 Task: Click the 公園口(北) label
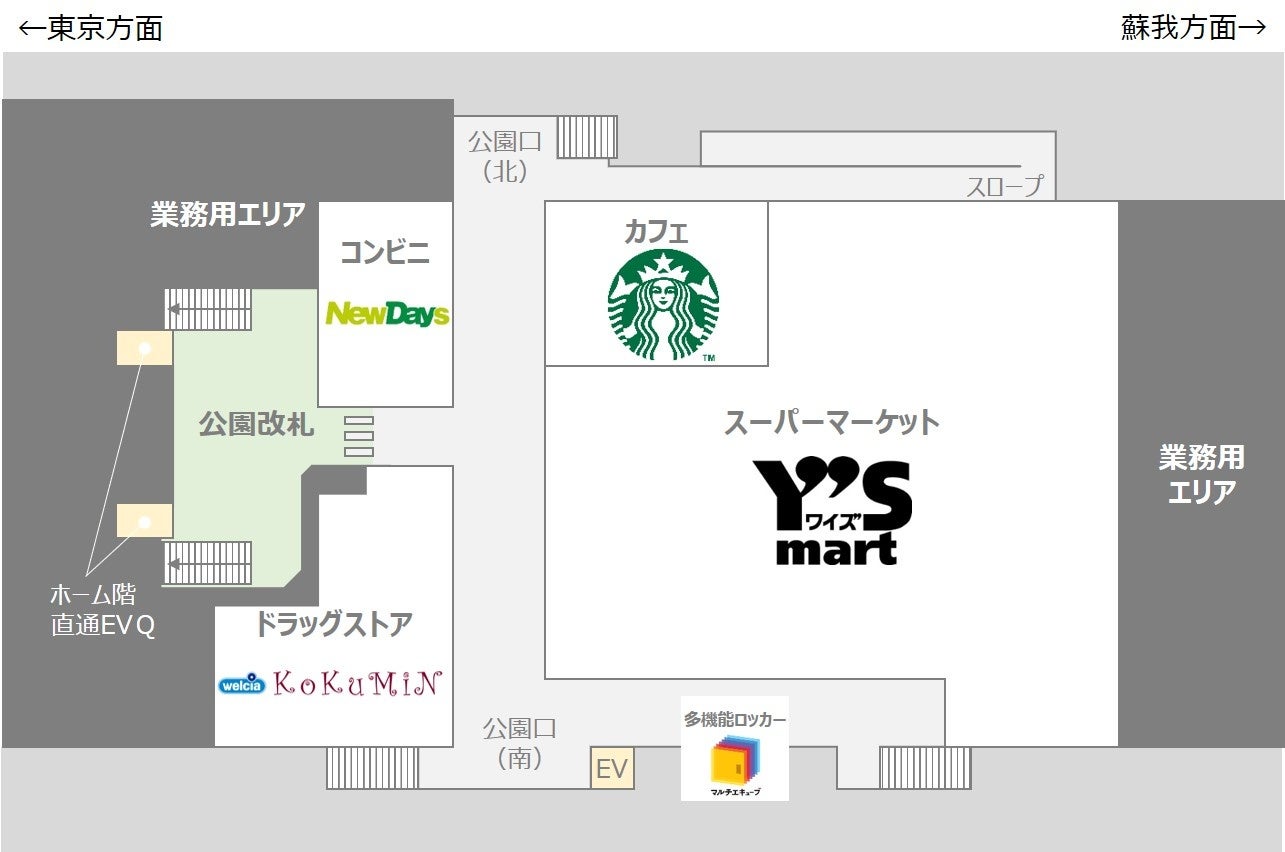coord(507,156)
